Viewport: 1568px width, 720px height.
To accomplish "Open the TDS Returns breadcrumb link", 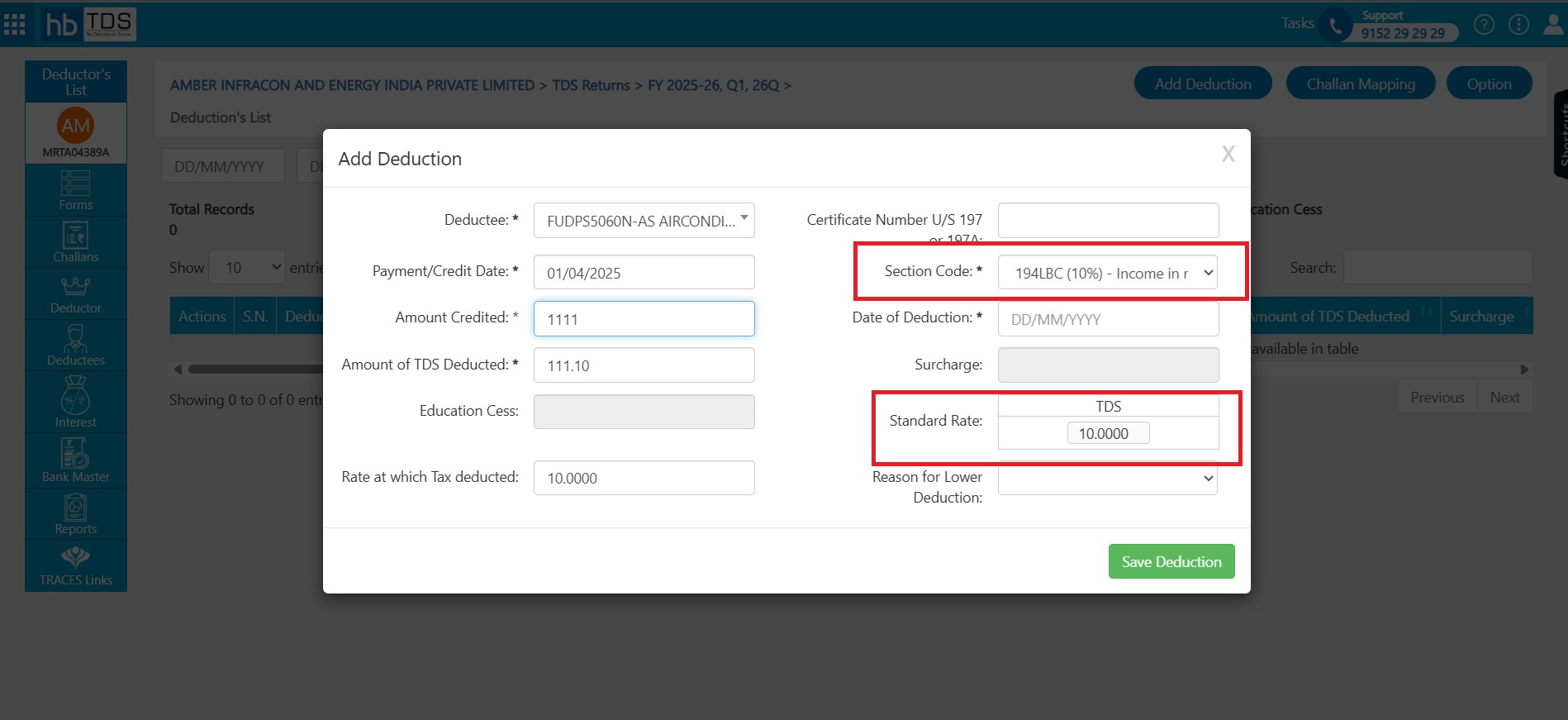I will coord(591,85).
